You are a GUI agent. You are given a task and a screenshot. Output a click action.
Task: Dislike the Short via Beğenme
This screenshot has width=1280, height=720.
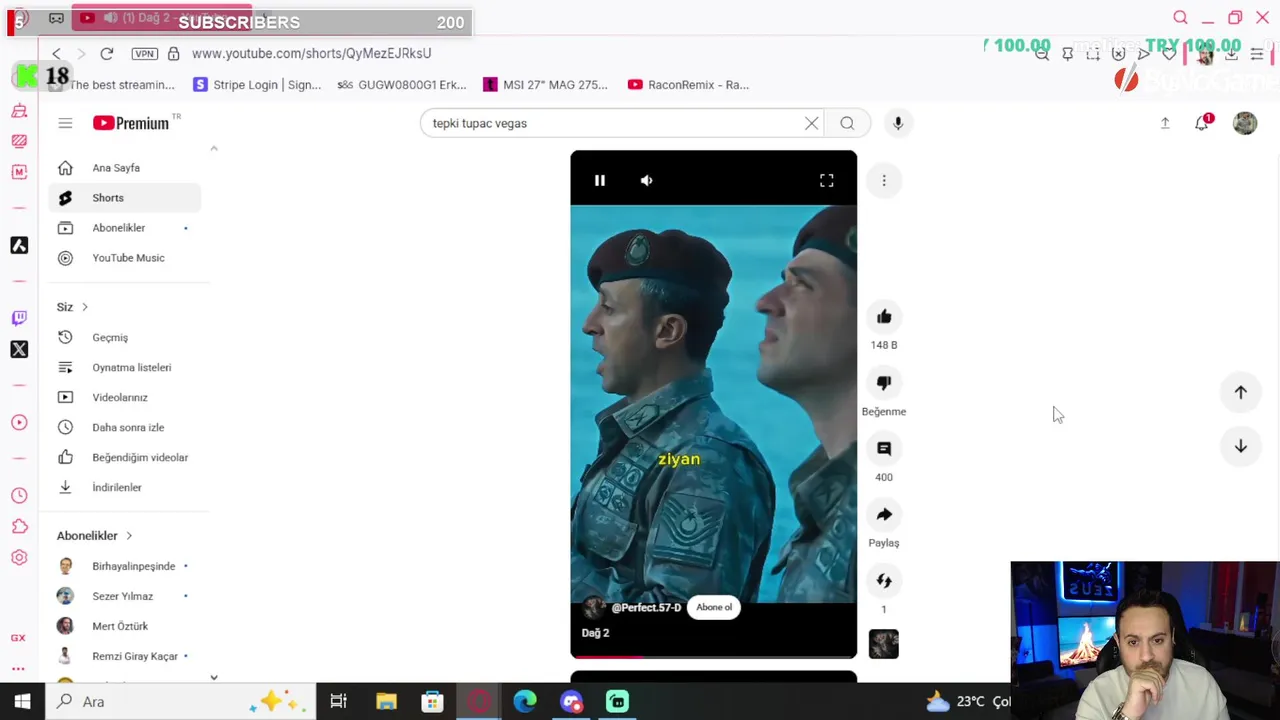(884, 383)
